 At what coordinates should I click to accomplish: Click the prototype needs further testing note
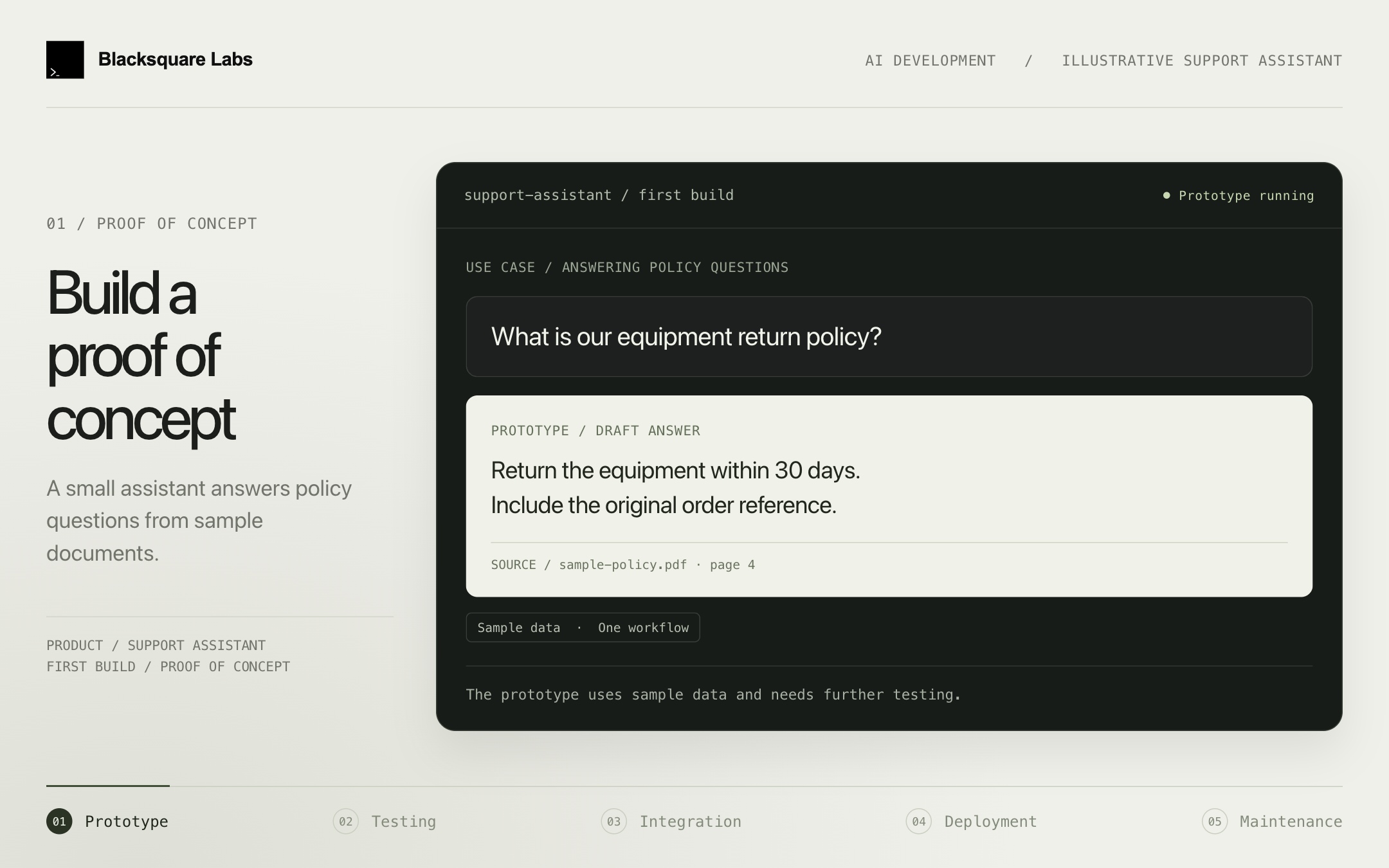pos(713,694)
